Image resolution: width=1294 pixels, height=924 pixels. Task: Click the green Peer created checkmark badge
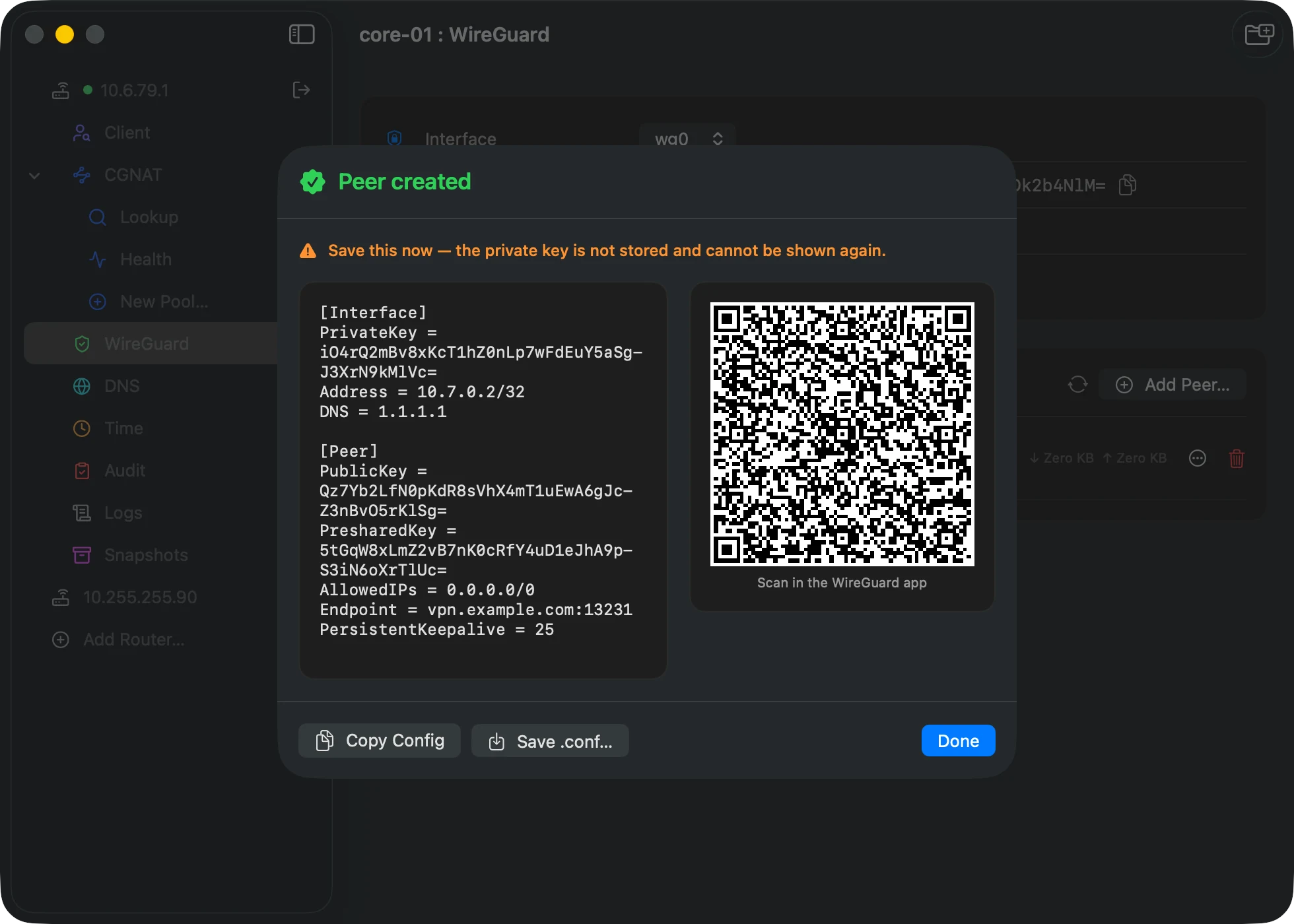click(x=312, y=181)
